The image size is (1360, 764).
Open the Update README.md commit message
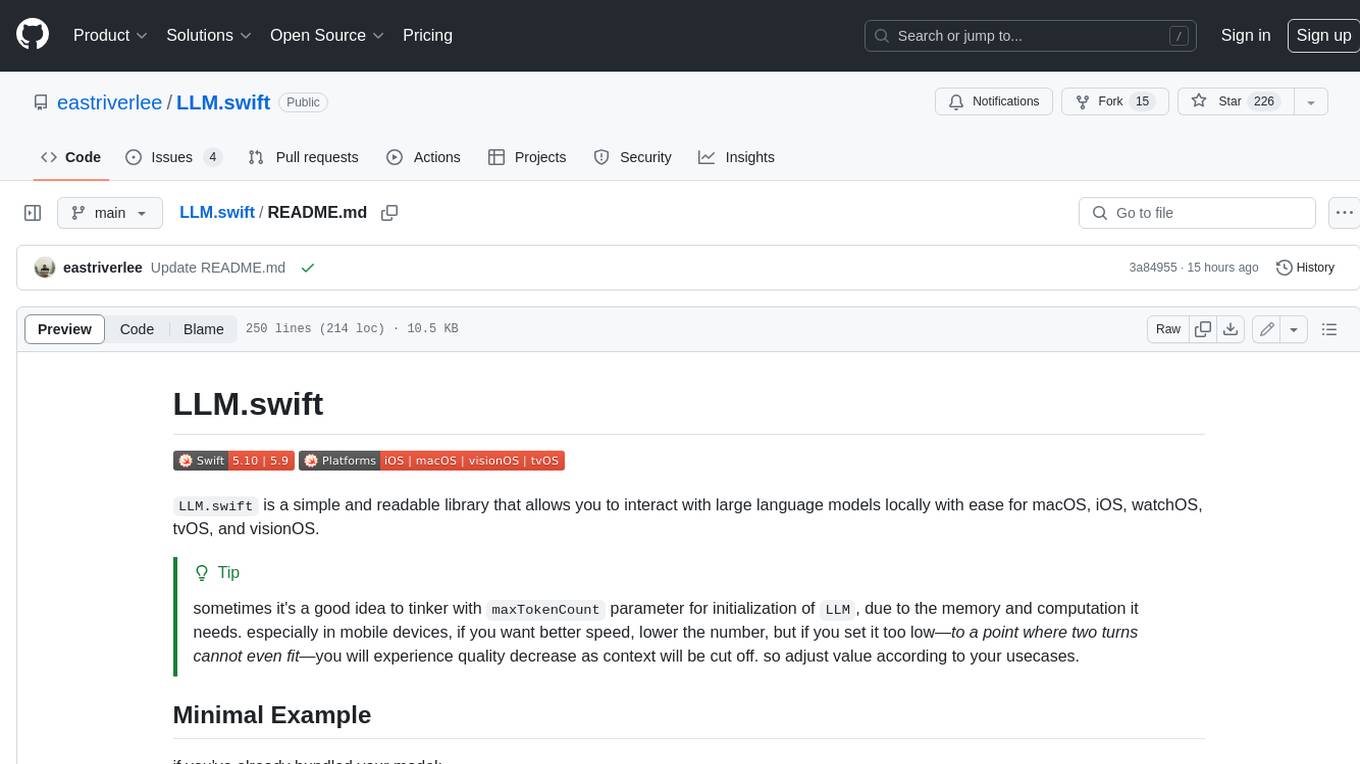(x=218, y=268)
